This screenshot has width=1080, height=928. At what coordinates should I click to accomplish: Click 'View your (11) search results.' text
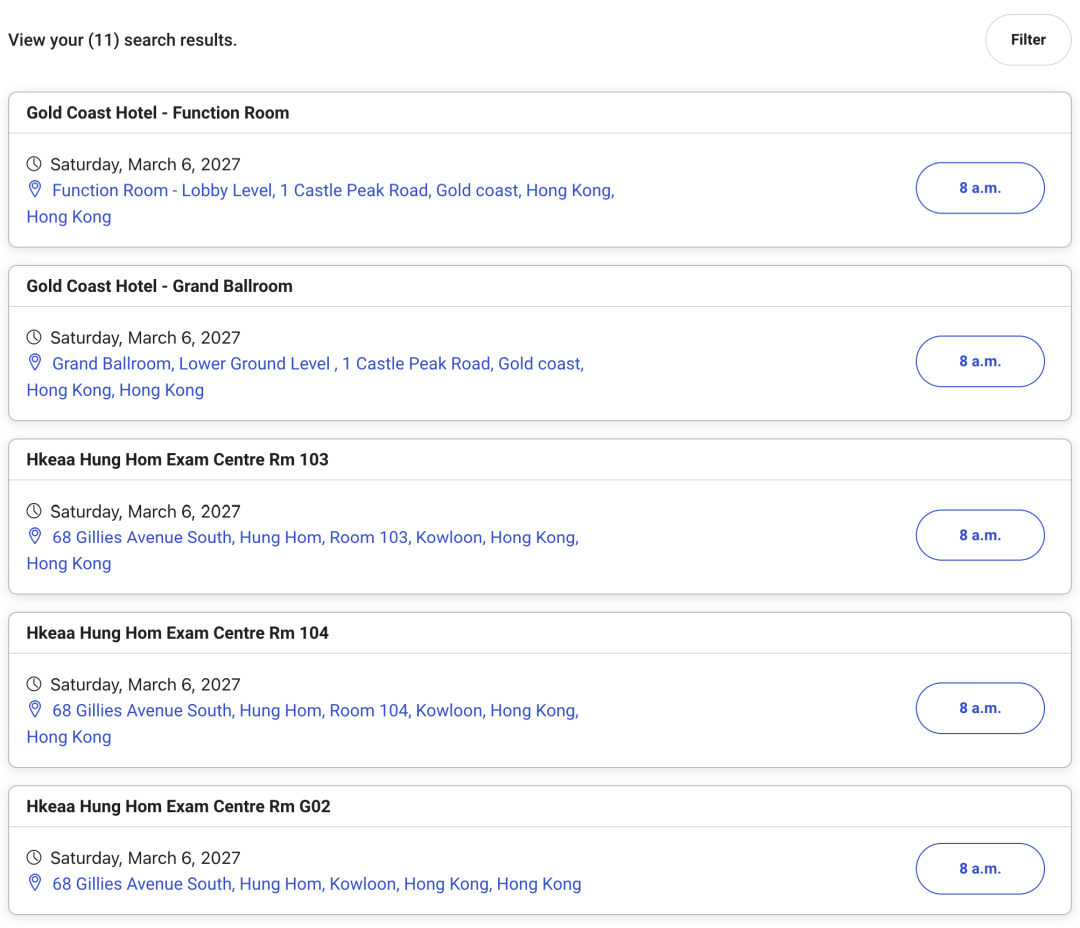click(x=123, y=40)
